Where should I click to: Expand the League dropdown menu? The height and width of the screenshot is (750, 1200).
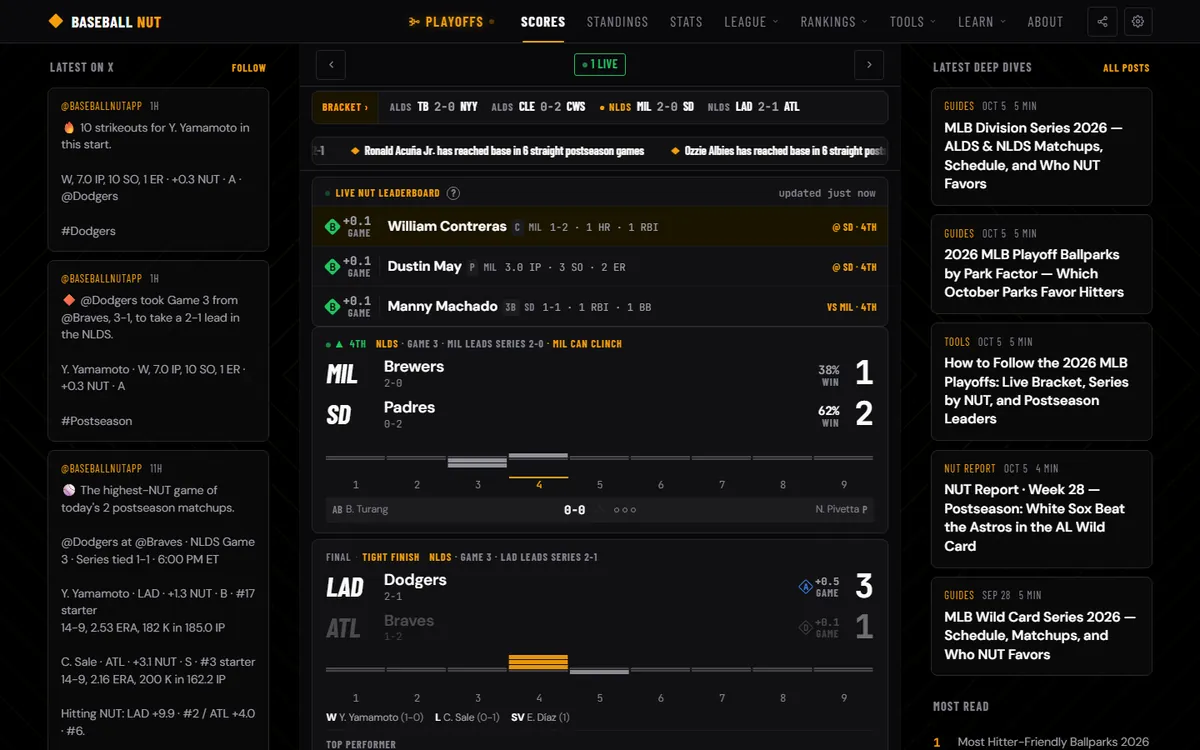coord(751,22)
